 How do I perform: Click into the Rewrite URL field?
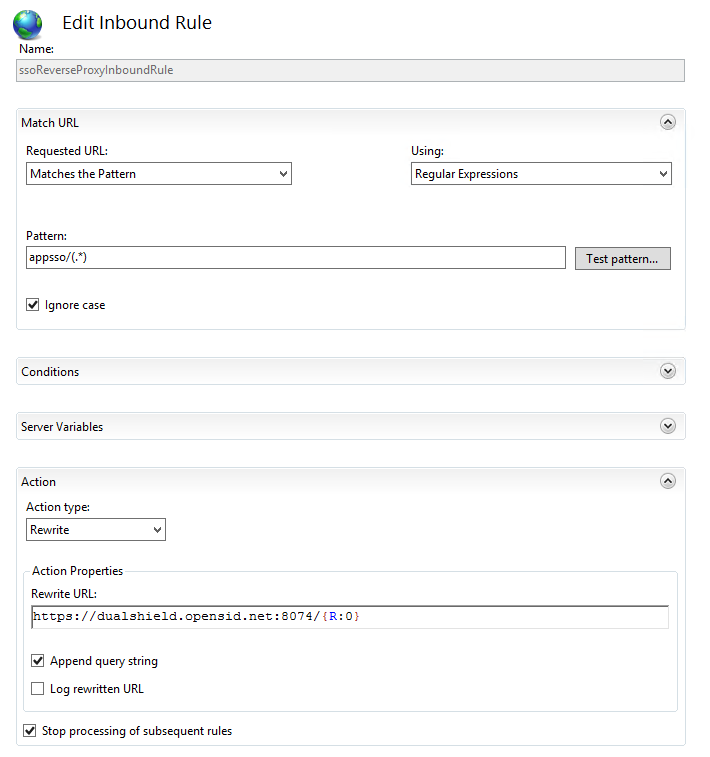tap(349, 617)
